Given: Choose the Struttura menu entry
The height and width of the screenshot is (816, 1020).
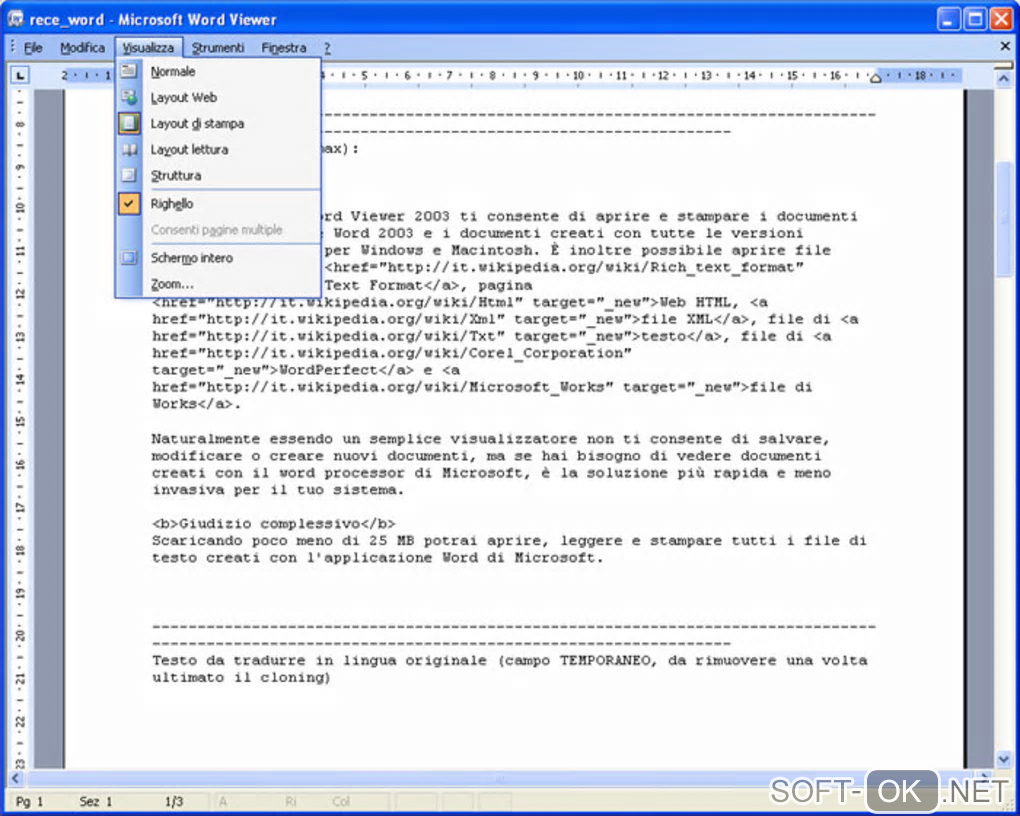Looking at the screenshot, I should point(219,176).
